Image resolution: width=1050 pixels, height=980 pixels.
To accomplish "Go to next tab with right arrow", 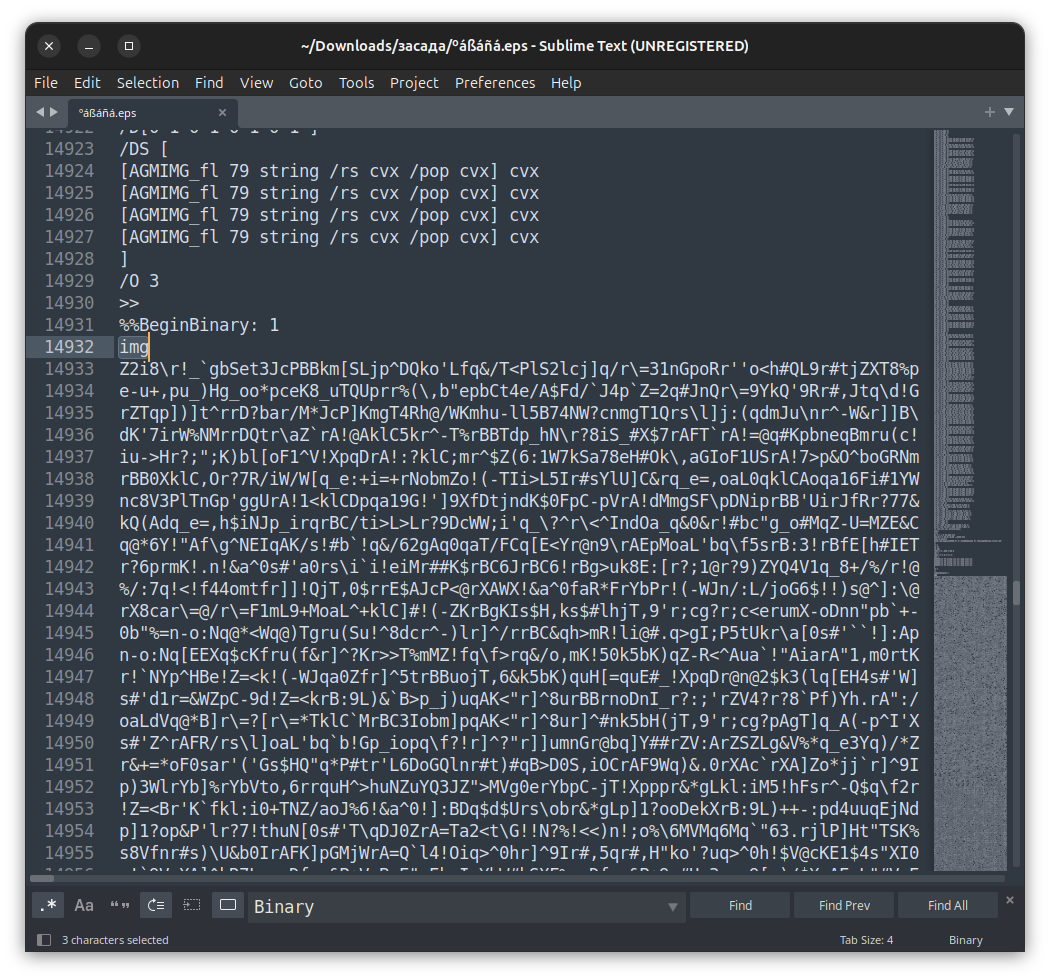I will 54,112.
